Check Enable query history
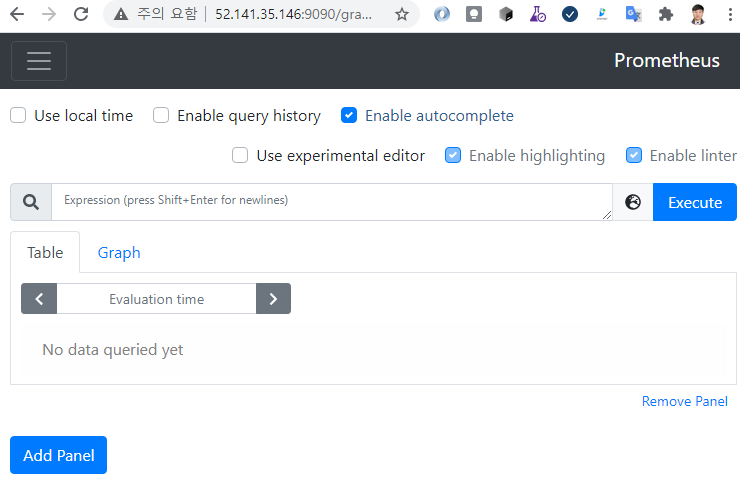 [161, 115]
